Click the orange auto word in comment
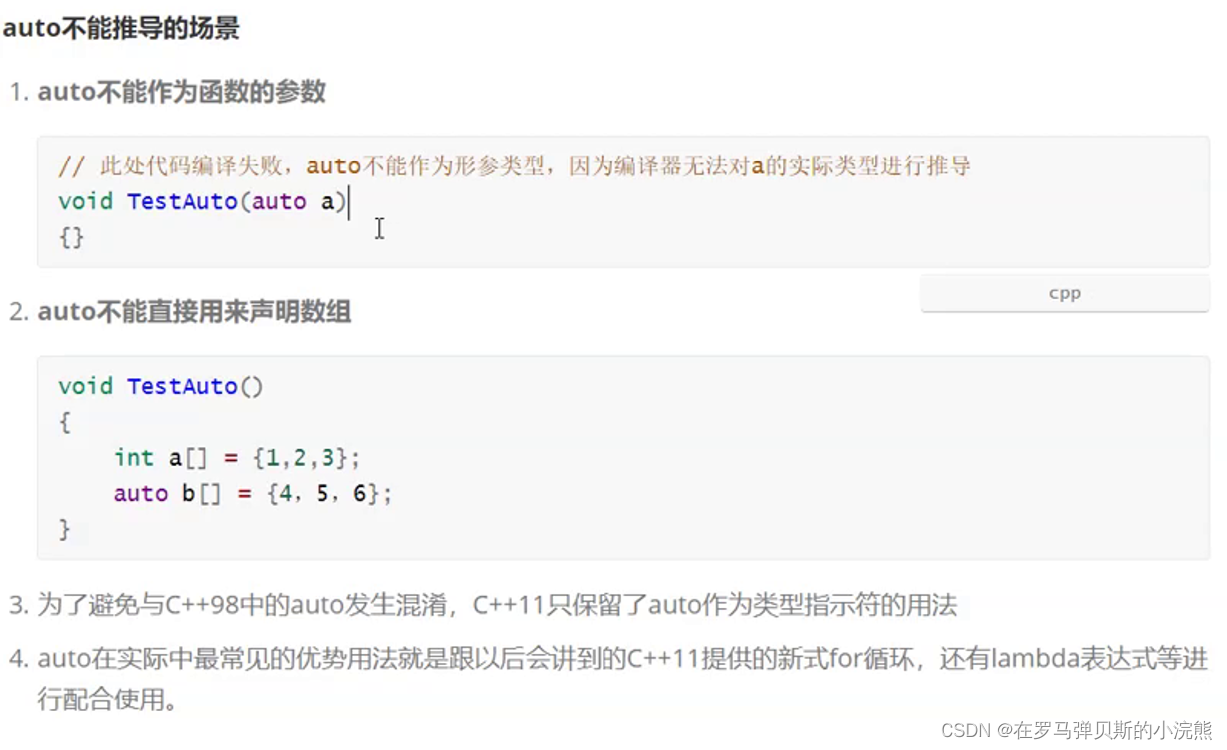Image resolution: width=1227 pixels, height=750 pixels. [x=333, y=167]
